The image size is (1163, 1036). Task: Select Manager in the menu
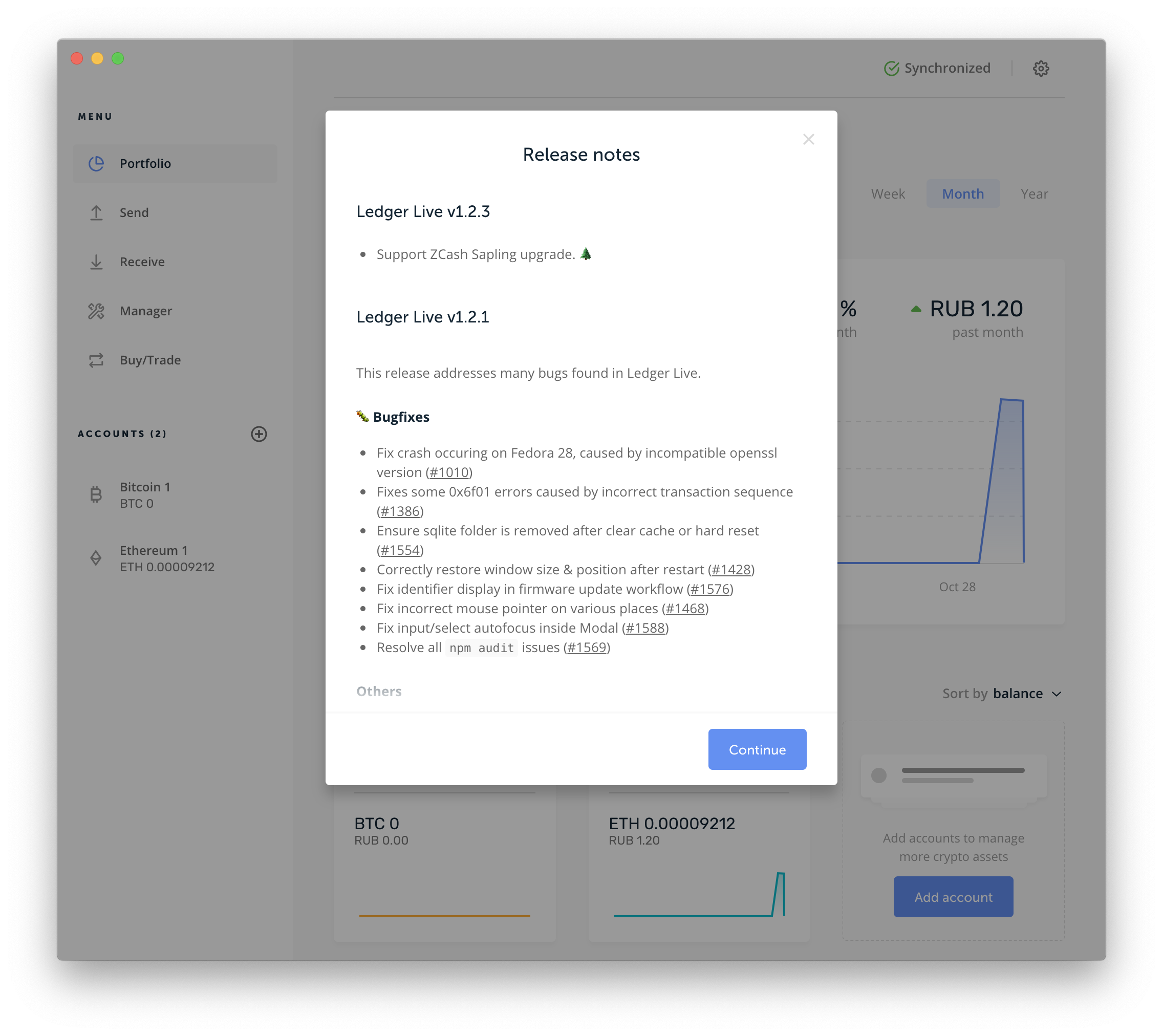click(x=175, y=311)
